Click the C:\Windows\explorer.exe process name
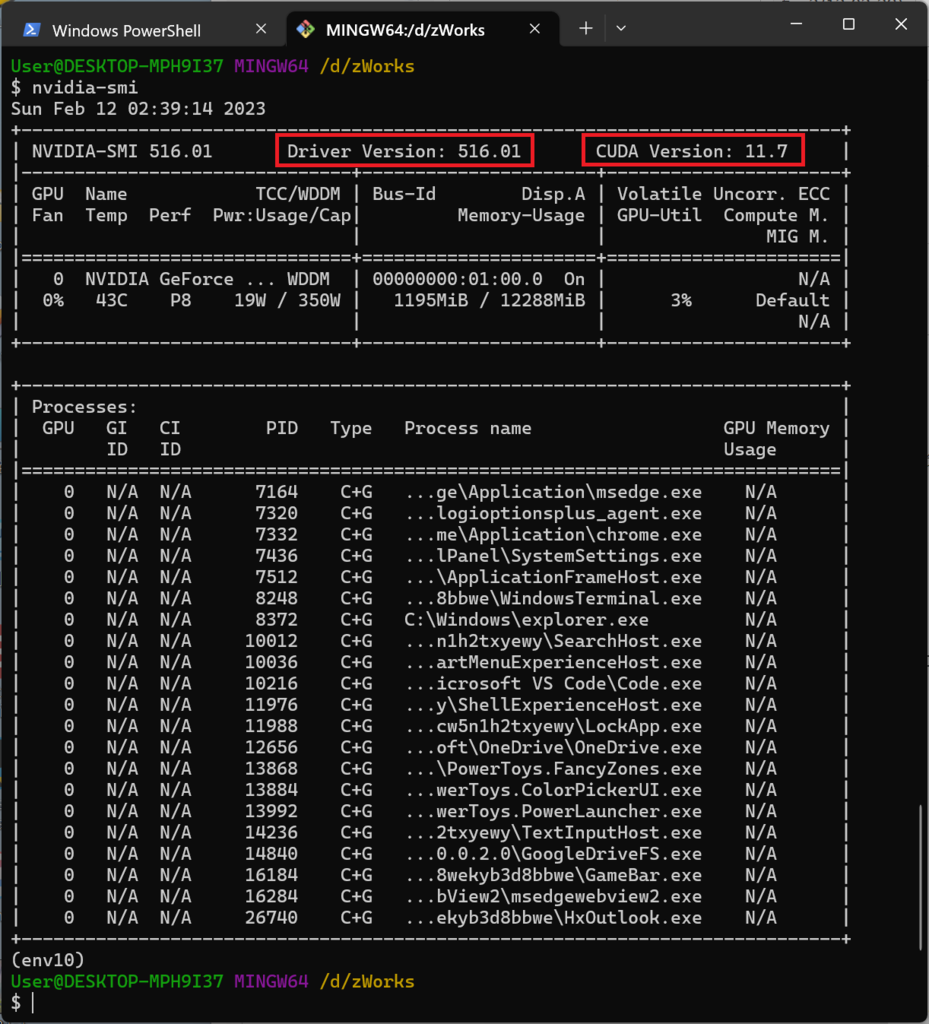This screenshot has width=929, height=1024. (527, 620)
